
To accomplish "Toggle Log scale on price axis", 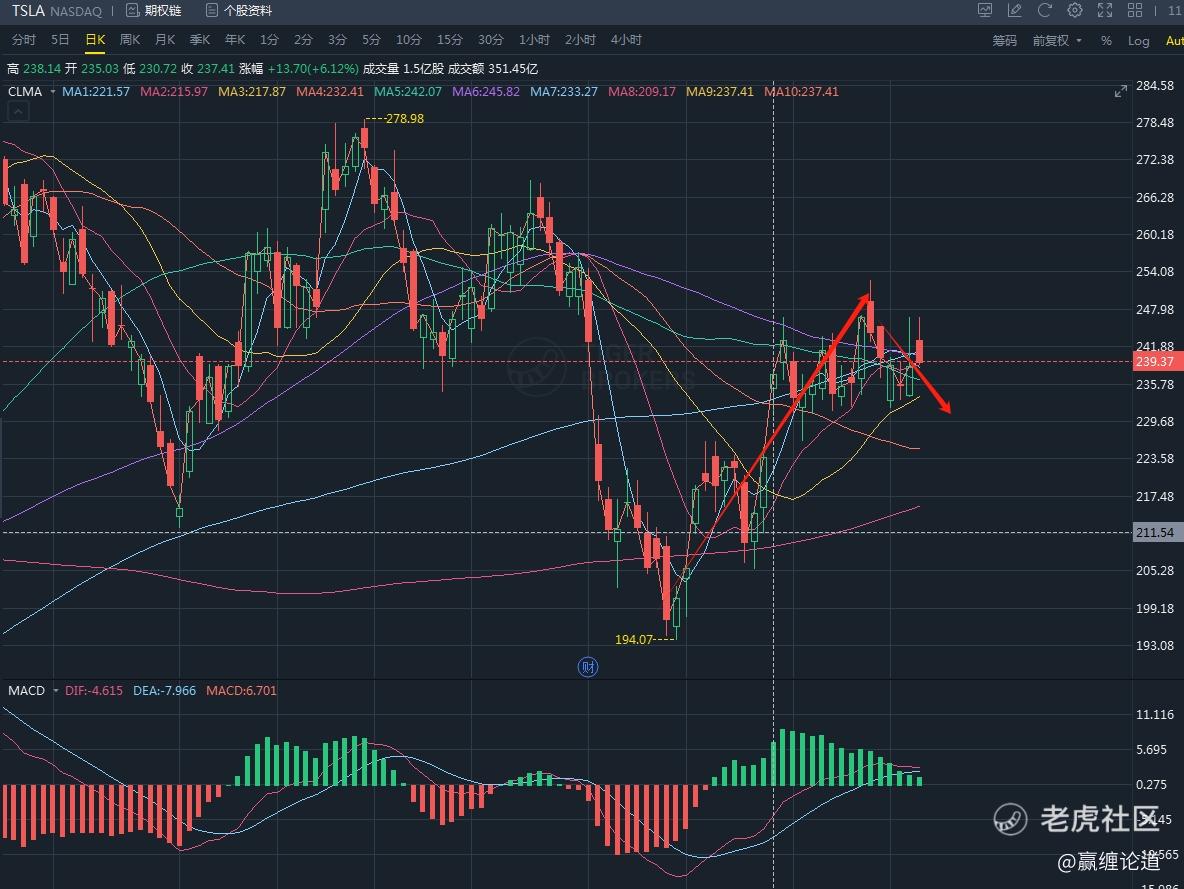I will tap(1139, 41).
